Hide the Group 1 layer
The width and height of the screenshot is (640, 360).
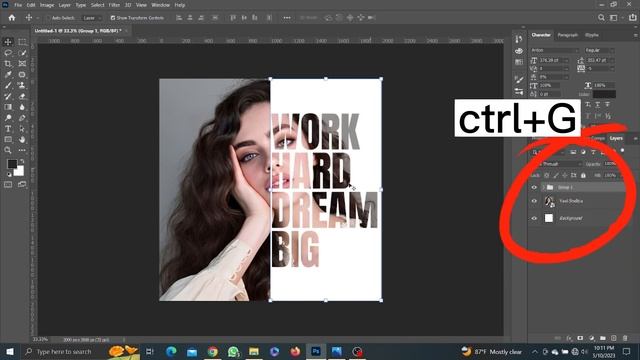coord(534,187)
